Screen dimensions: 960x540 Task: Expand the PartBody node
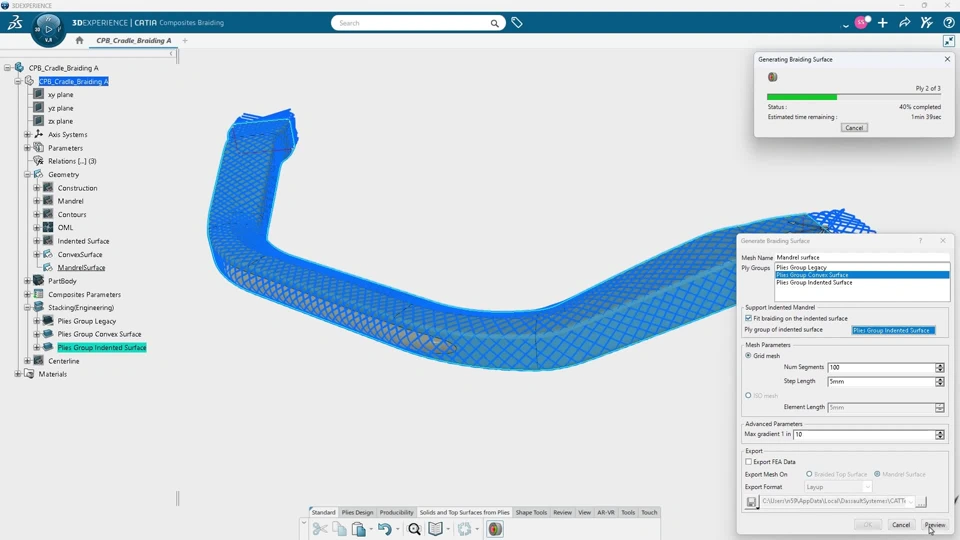(x=27, y=281)
